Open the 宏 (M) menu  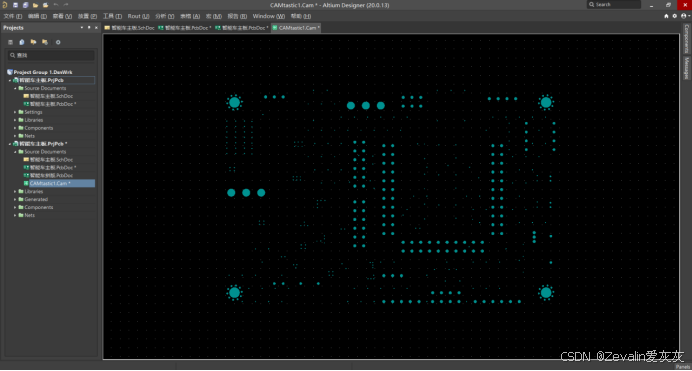pos(214,16)
